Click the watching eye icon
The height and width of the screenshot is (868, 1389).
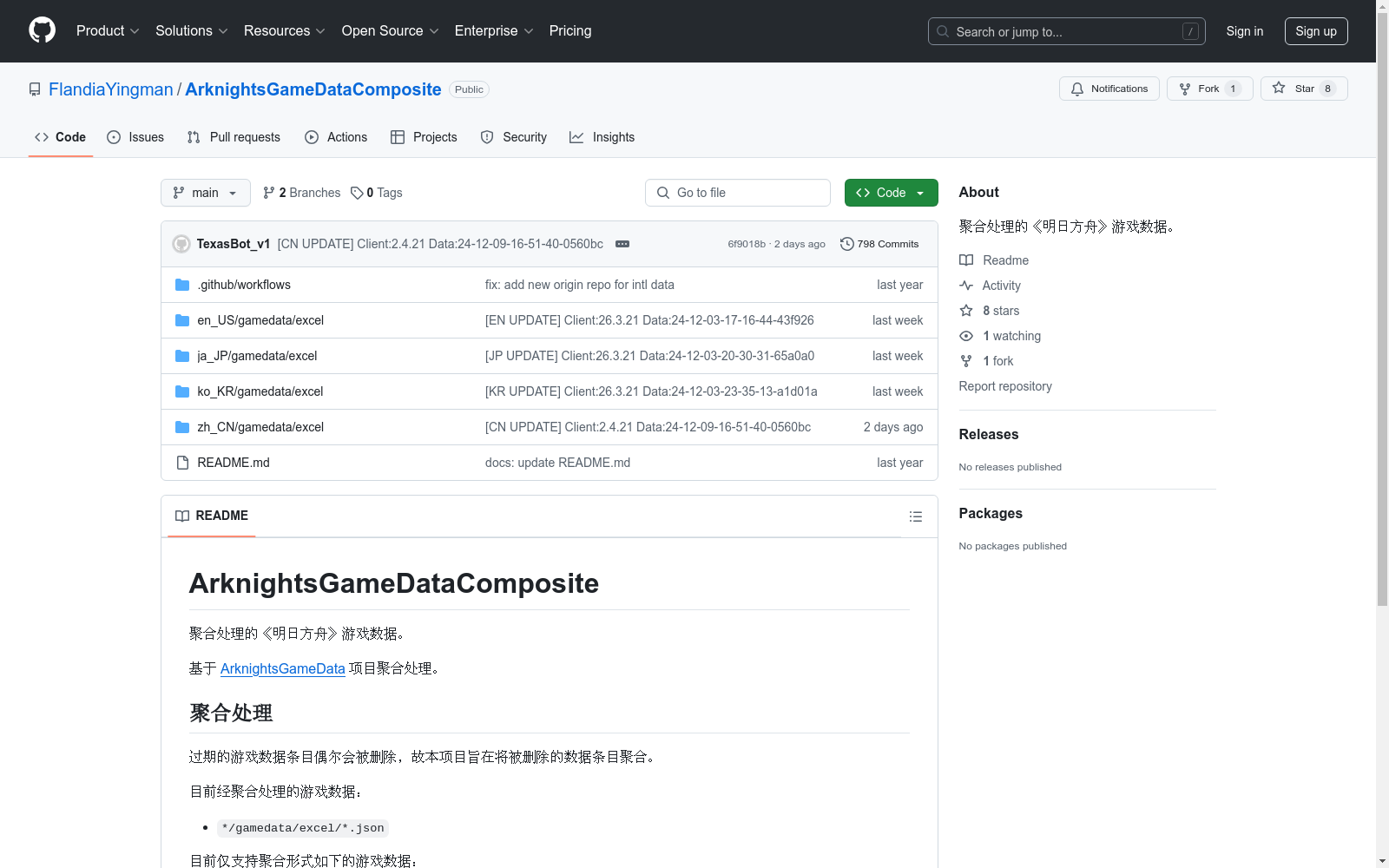coord(966,336)
